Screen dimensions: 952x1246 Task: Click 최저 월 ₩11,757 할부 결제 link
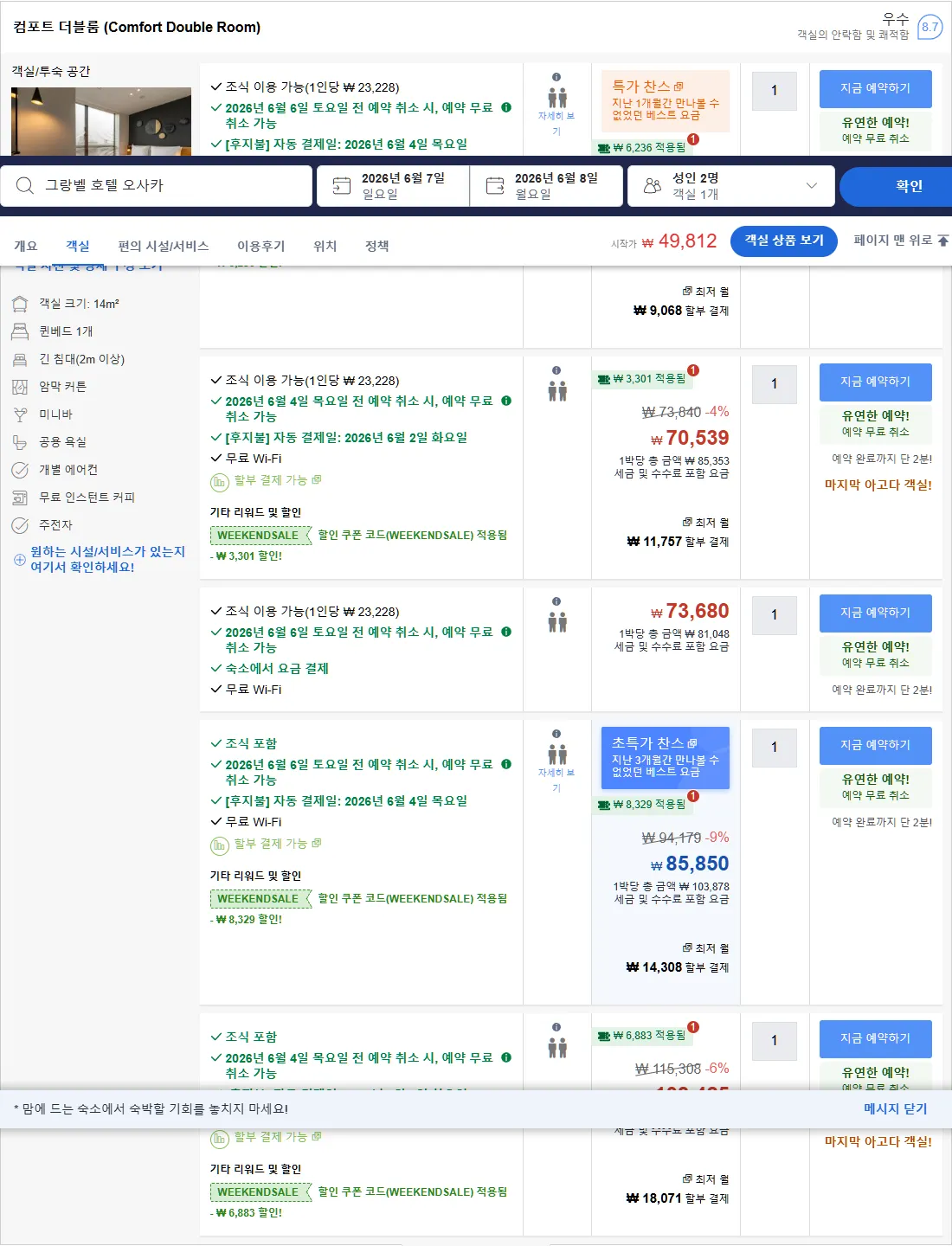click(x=679, y=533)
